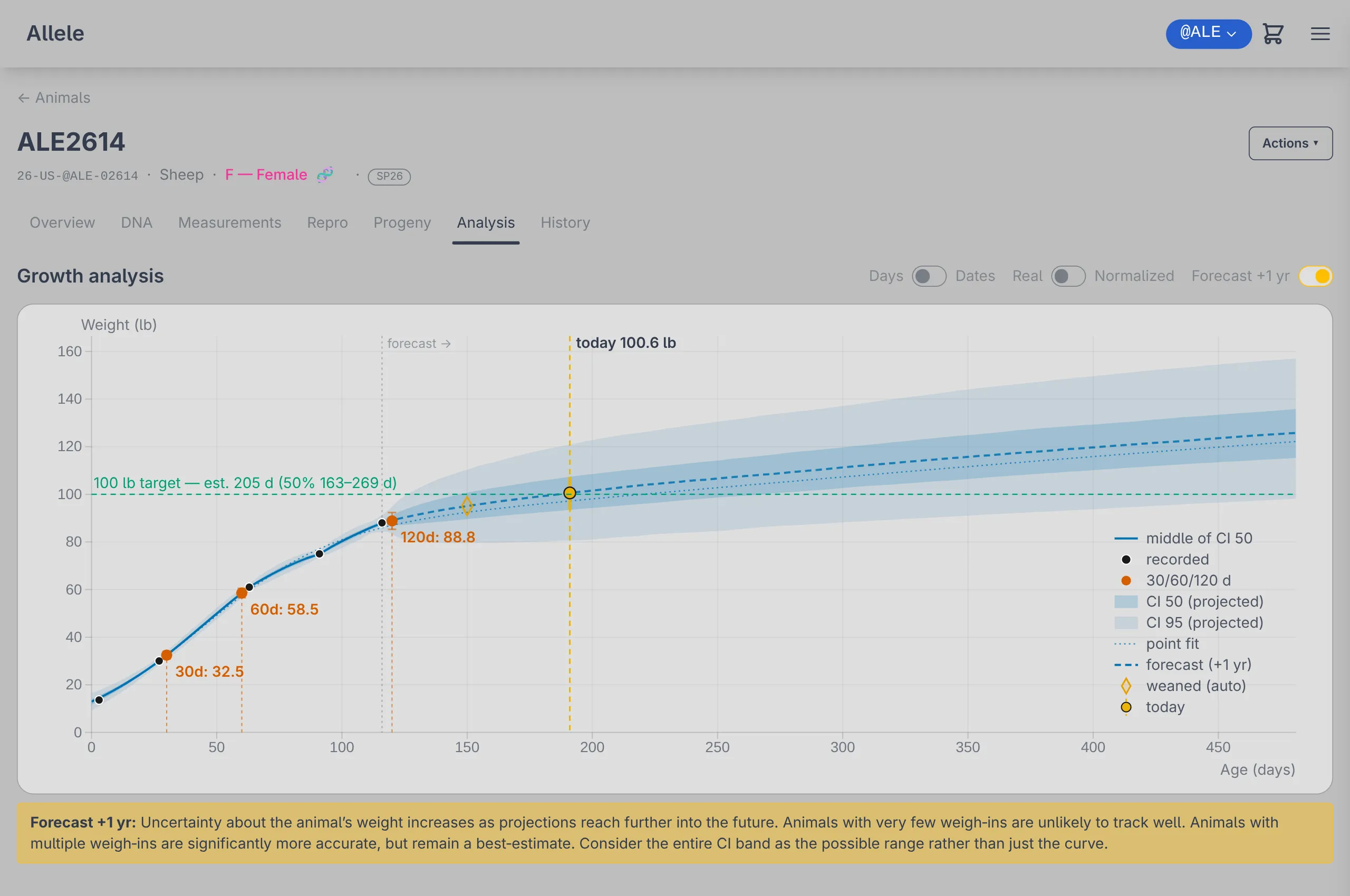Expand the @ALE account dropdown
Viewport: 1350px width, 896px height.
pos(1208,34)
